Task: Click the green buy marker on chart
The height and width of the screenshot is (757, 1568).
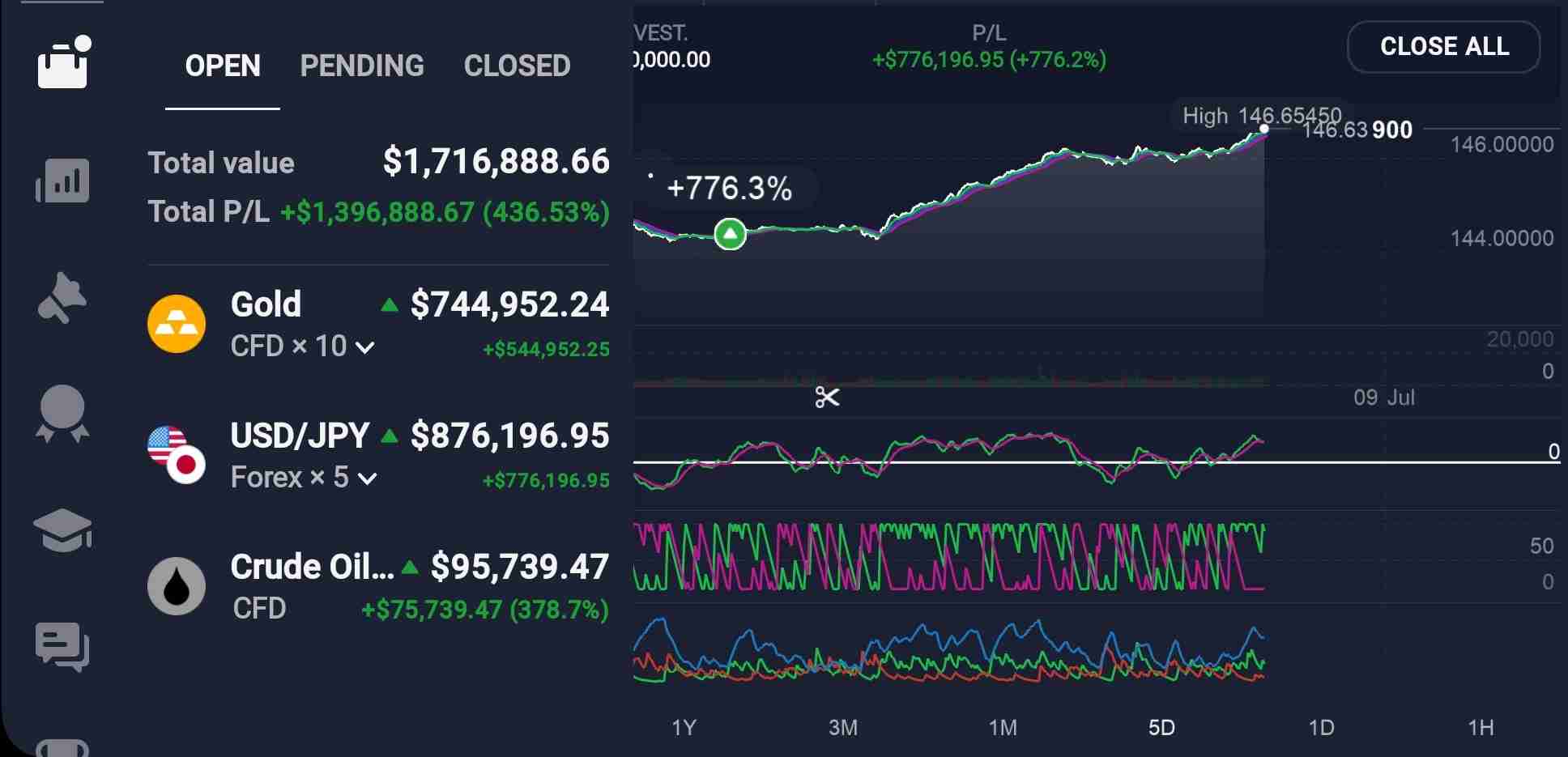Action: tap(730, 235)
